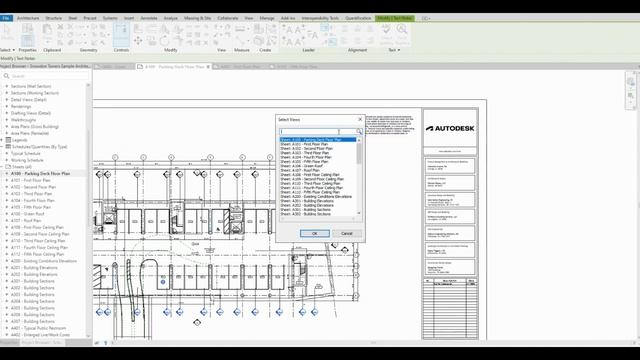Expand Detail Views (Detail) in Project Browser
The height and width of the screenshot is (360, 640).
tap(7, 100)
